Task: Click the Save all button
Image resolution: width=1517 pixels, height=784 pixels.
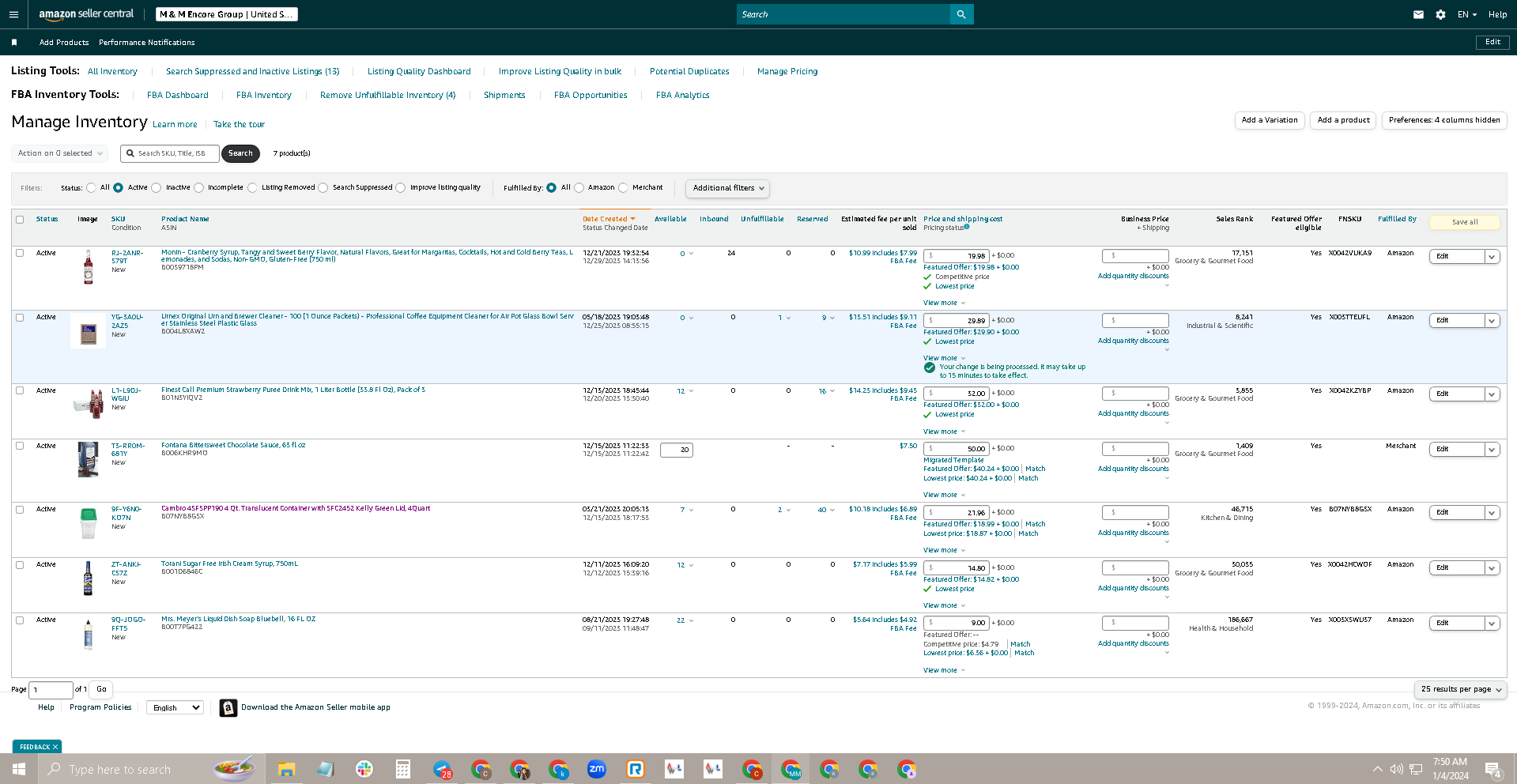Action: tap(1464, 222)
